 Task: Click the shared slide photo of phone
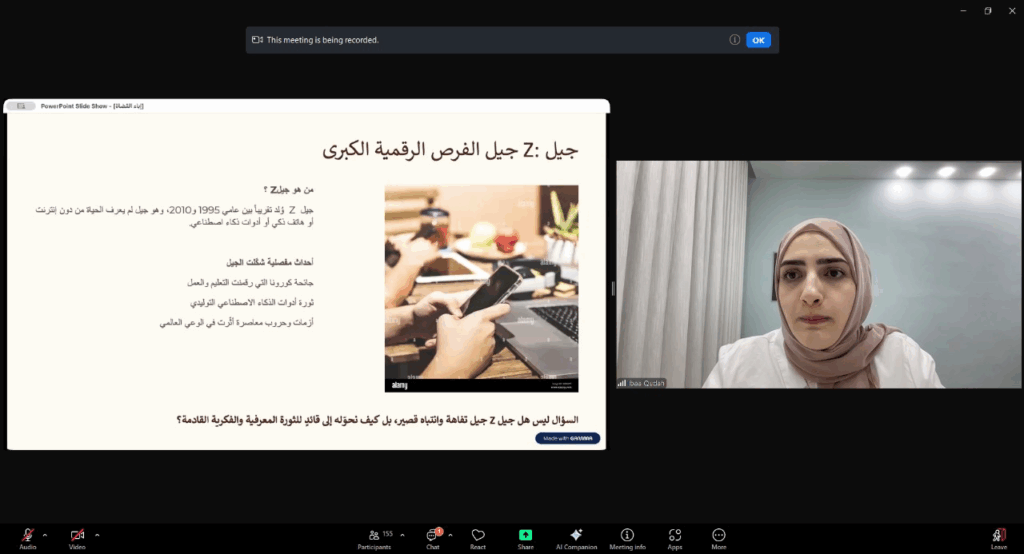pos(481,288)
